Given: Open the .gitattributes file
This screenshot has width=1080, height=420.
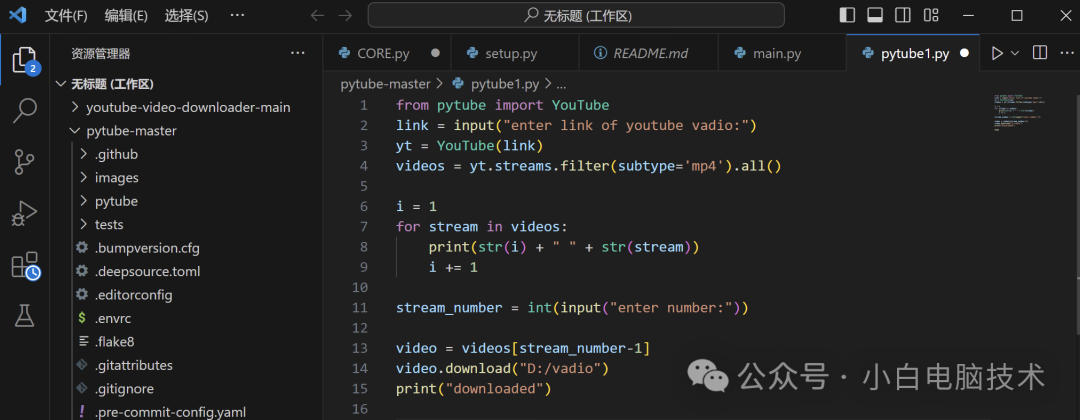Looking at the screenshot, I should click(x=187, y=365).
